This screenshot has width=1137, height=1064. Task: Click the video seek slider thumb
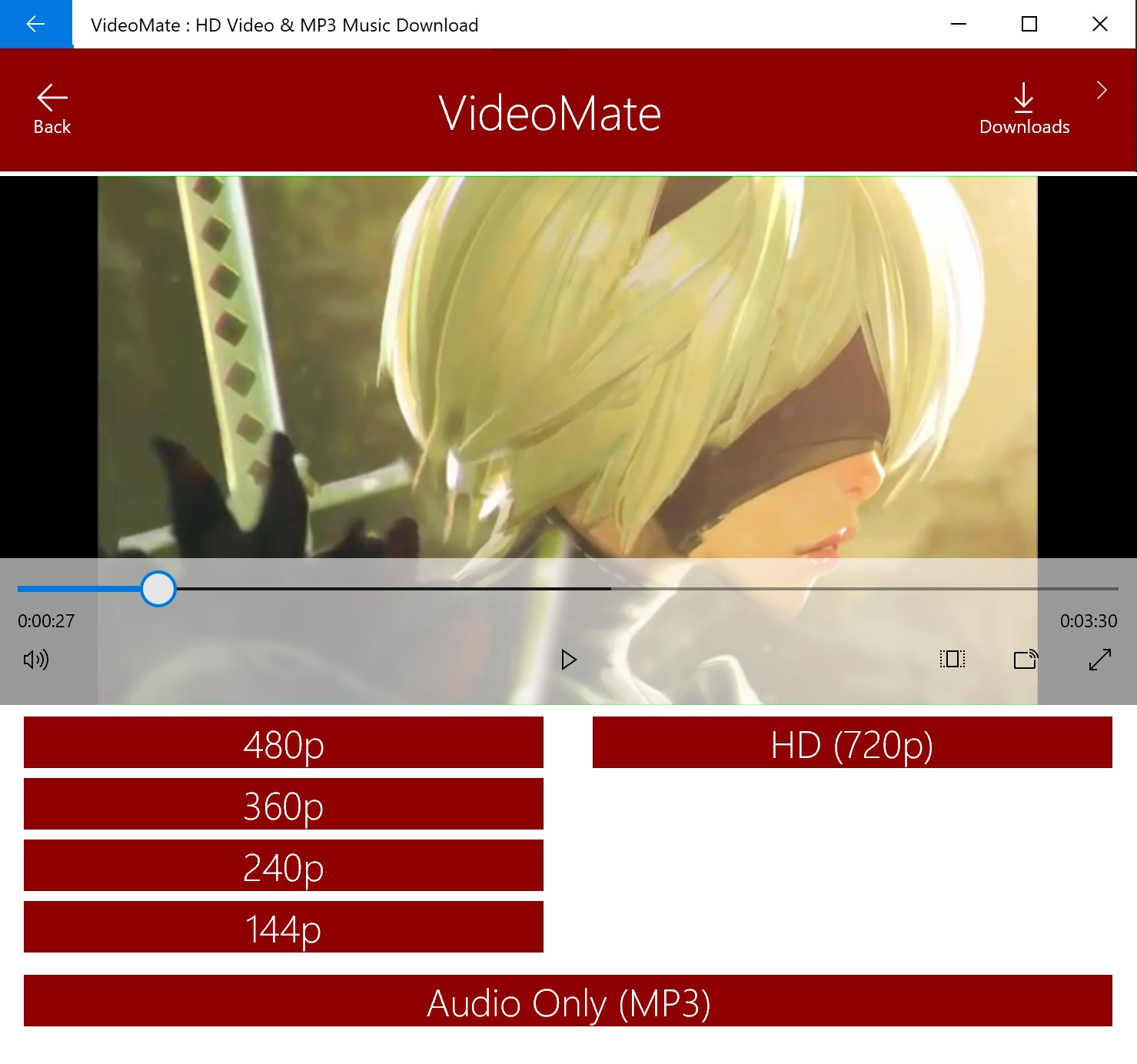click(158, 589)
